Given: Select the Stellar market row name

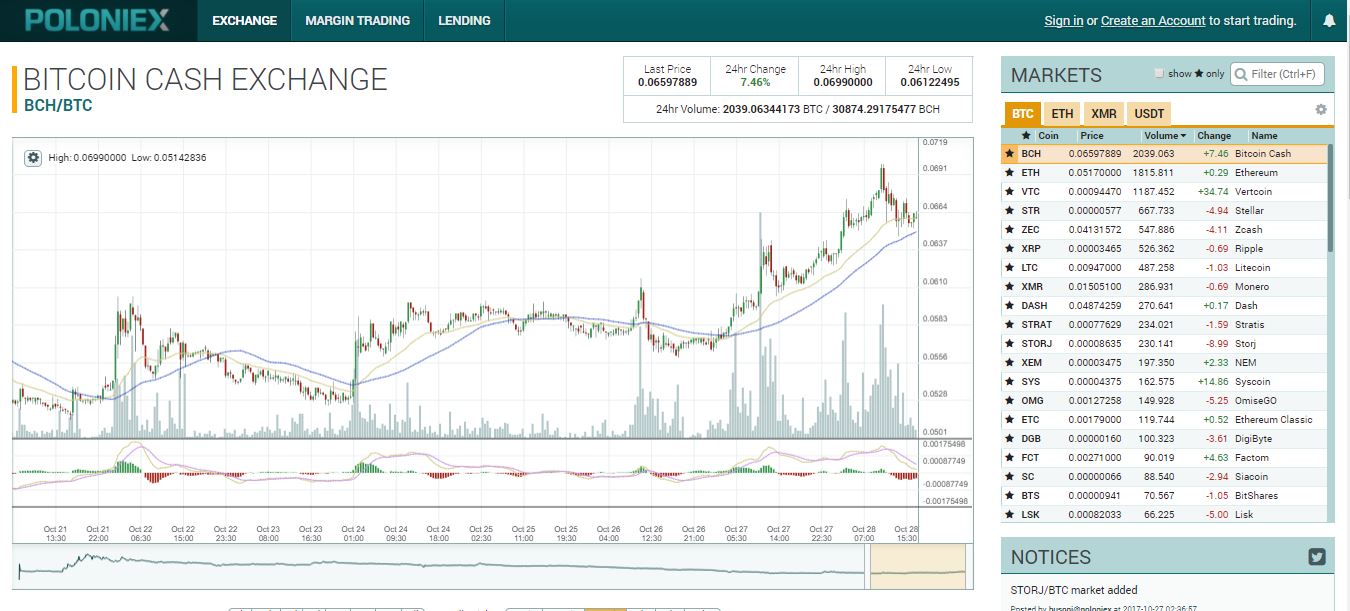Looking at the screenshot, I should click(1249, 211).
